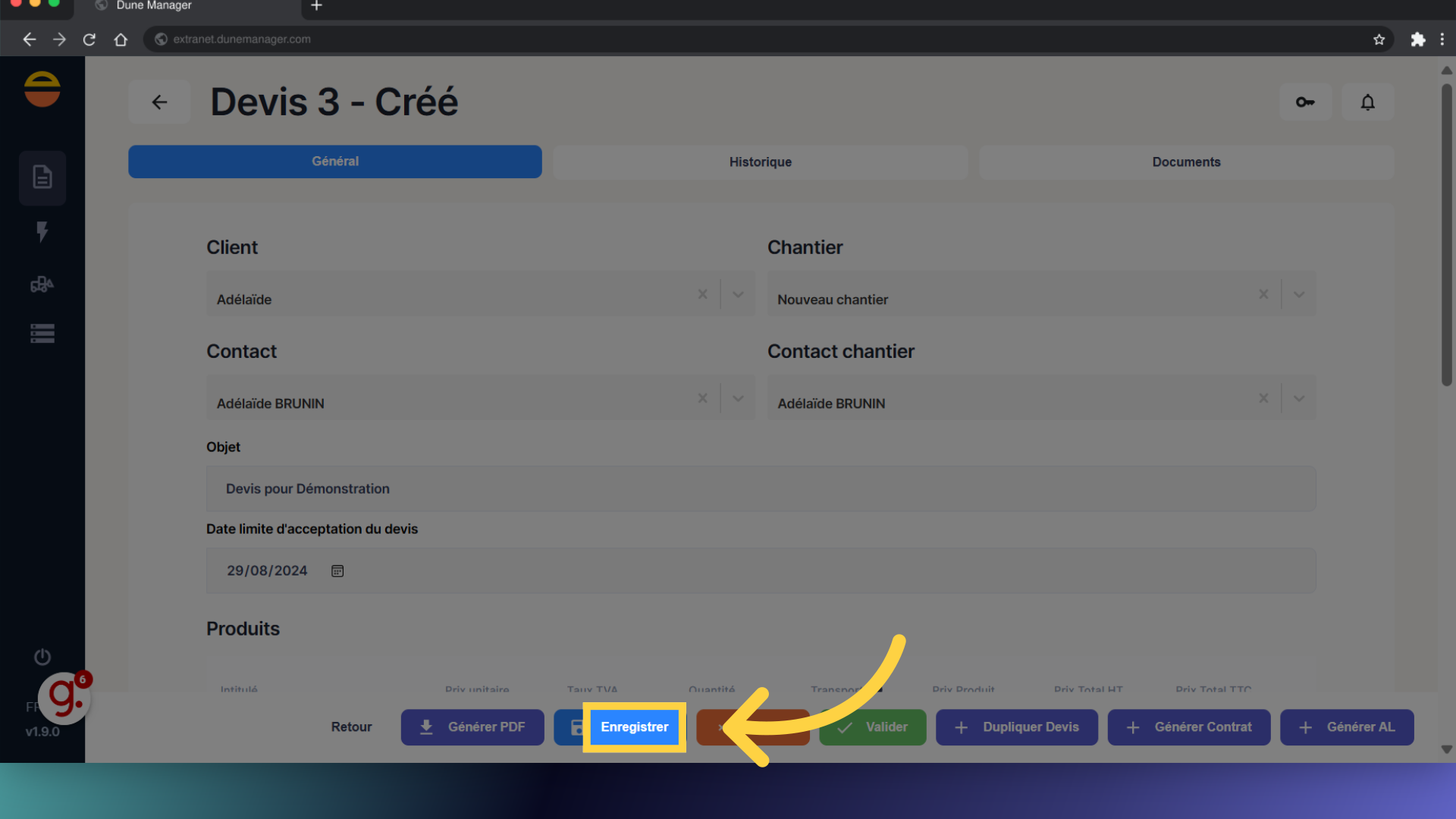Select the lightning bolt sidebar icon

pyautogui.click(x=42, y=231)
